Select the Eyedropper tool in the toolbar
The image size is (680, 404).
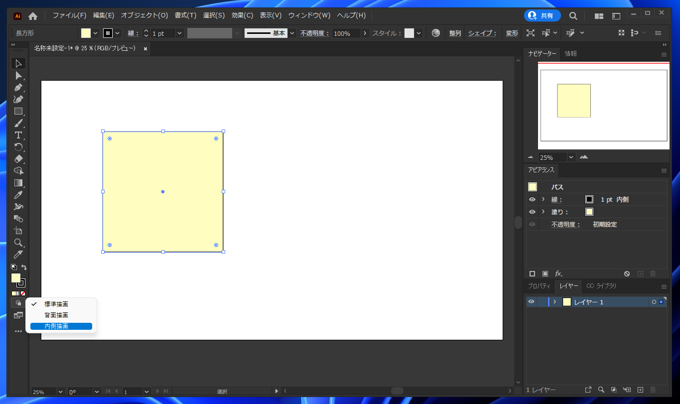(x=18, y=195)
